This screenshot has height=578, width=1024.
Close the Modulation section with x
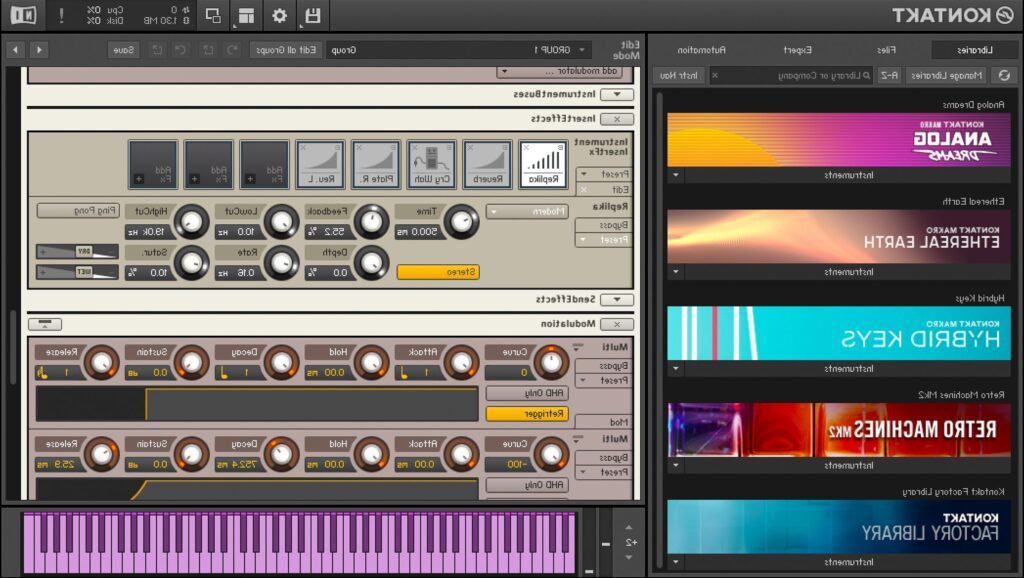tap(616, 324)
